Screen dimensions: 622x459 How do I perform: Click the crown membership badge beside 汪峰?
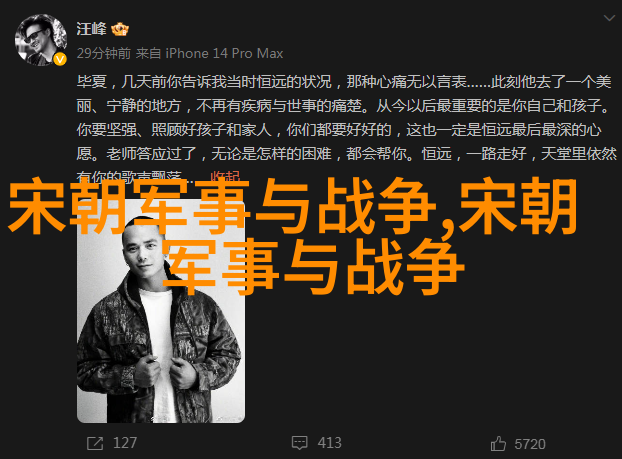(x=120, y=30)
